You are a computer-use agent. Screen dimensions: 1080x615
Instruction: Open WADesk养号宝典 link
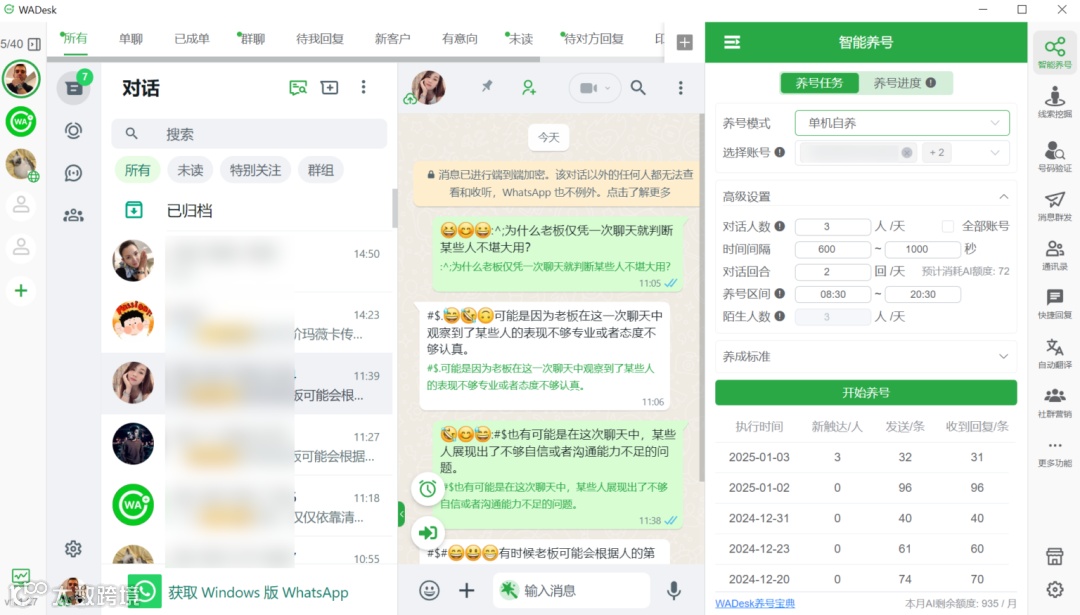[755, 603]
